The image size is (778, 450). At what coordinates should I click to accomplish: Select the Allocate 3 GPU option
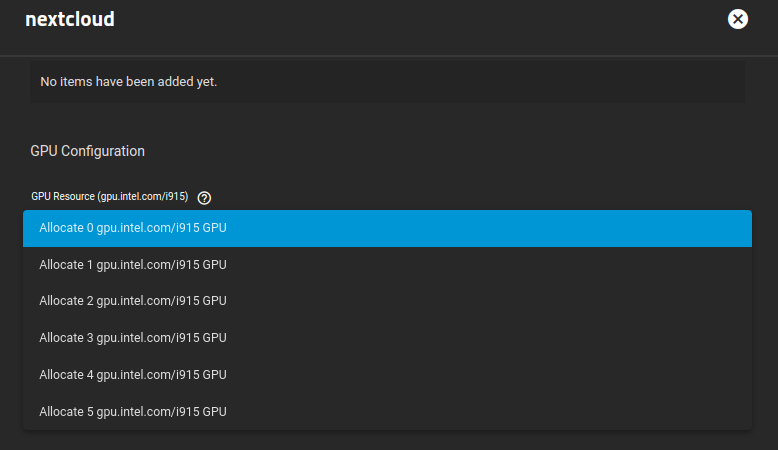pyautogui.click(x=388, y=338)
